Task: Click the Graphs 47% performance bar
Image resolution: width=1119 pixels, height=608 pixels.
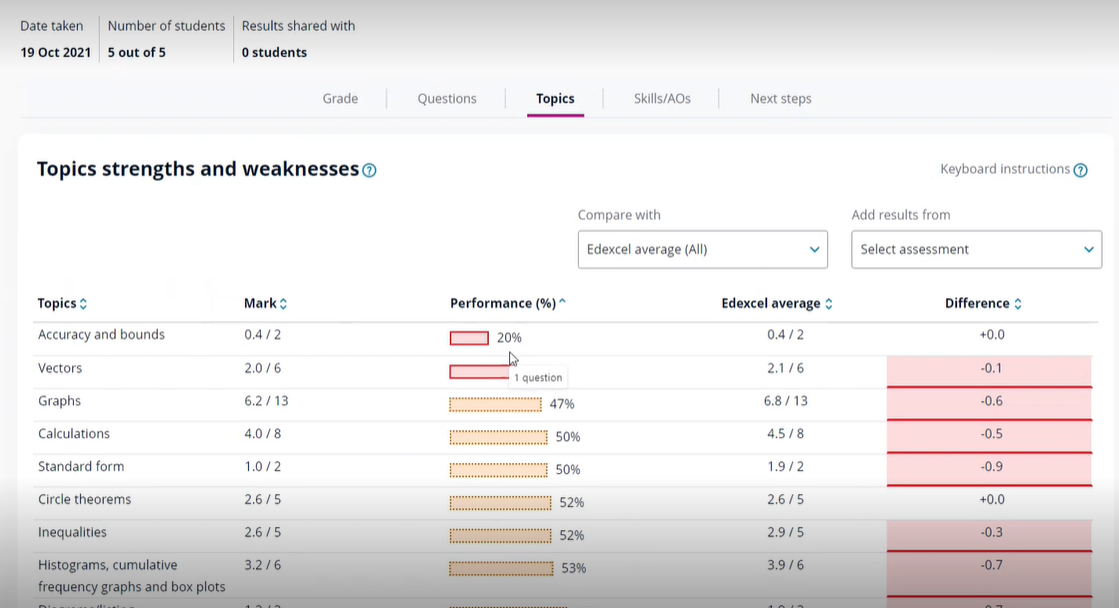Action: pos(495,404)
